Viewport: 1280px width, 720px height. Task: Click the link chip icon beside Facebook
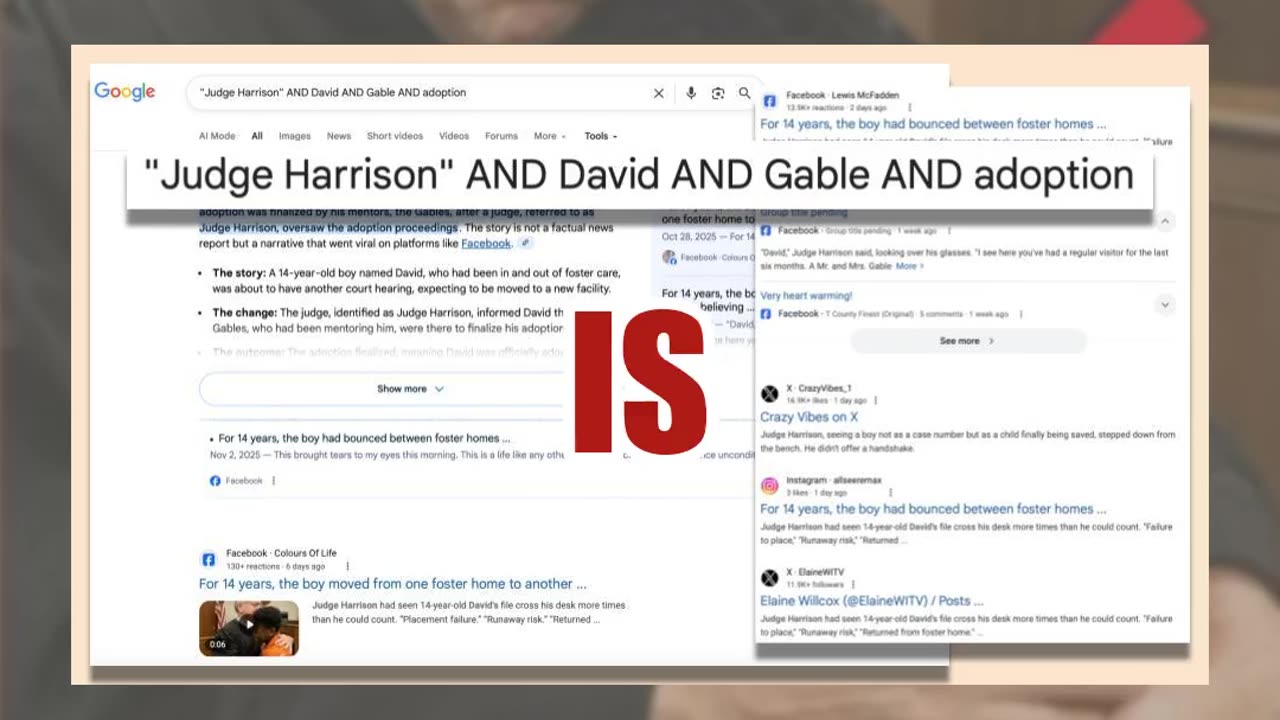526,243
